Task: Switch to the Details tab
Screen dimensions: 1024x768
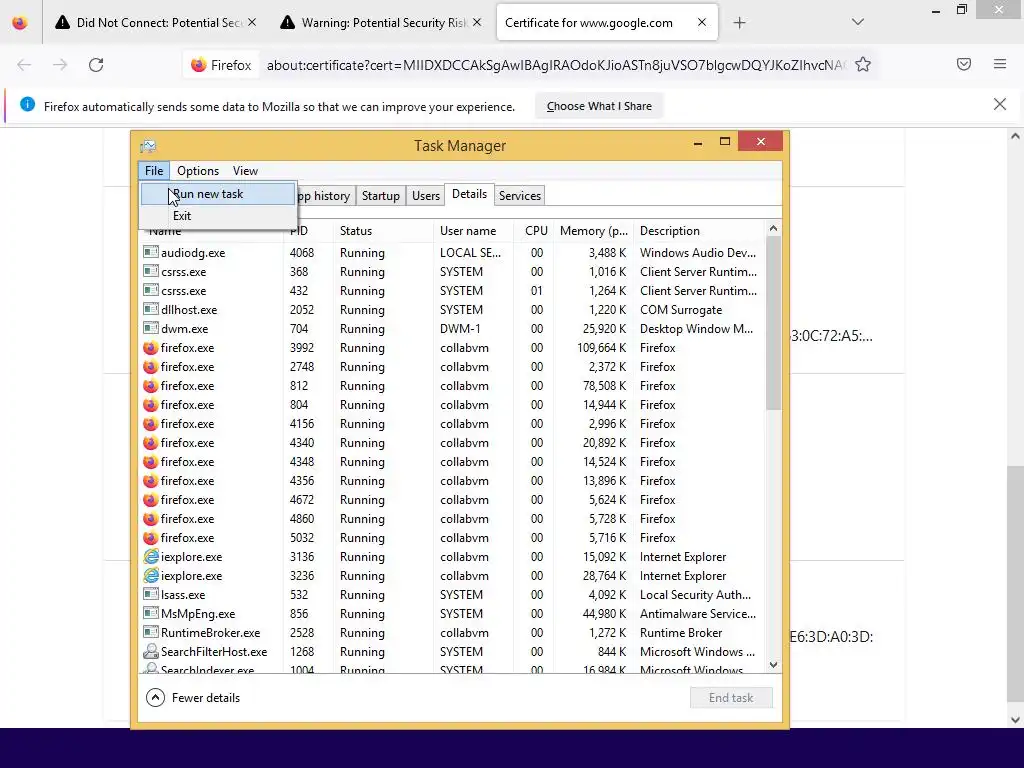Action: click(x=470, y=195)
